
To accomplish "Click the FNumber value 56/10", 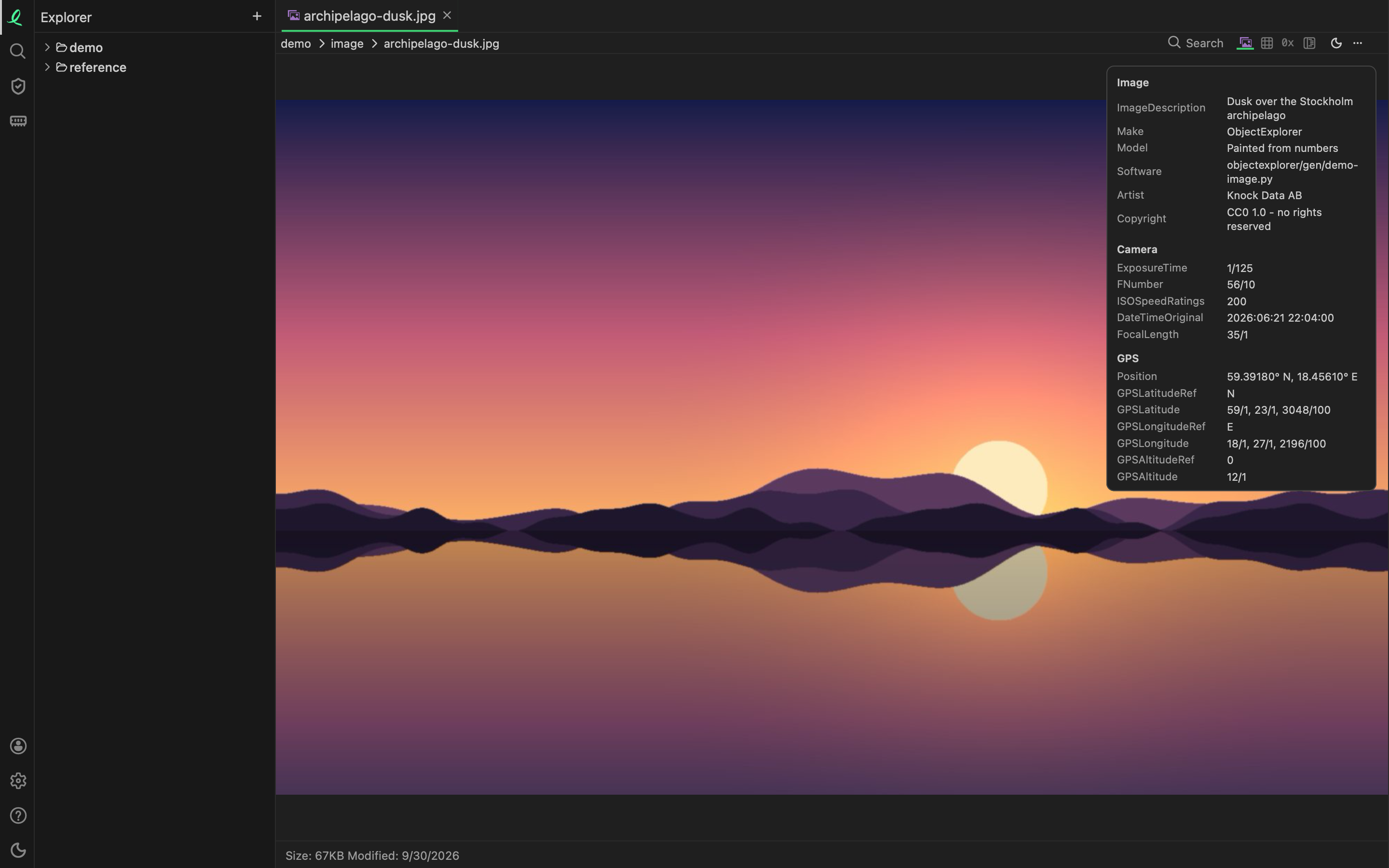I will pyautogui.click(x=1240, y=285).
